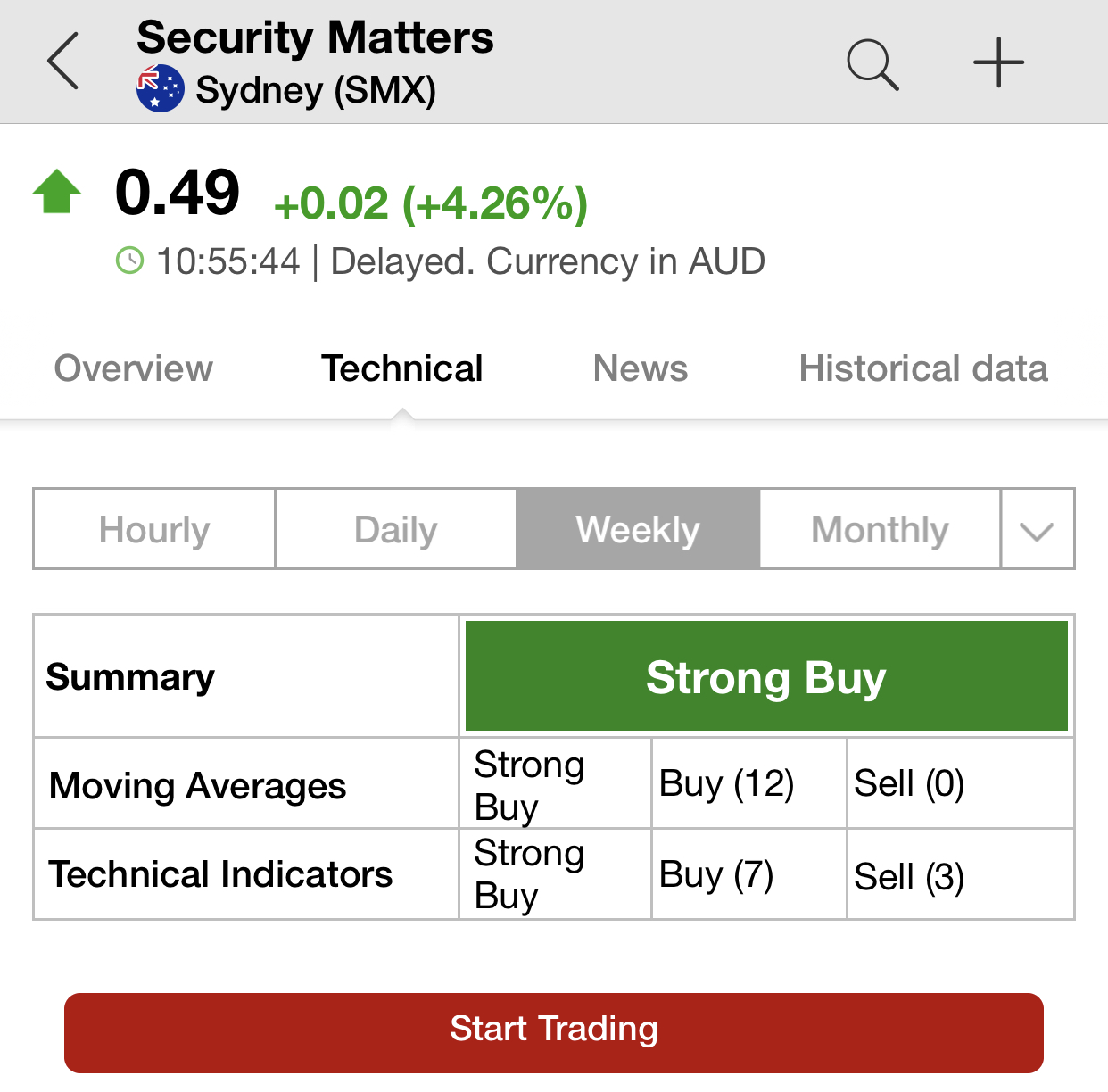Select the Monthly timeframe
This screenshot has height=1092, width=1108.
[880, 529]
